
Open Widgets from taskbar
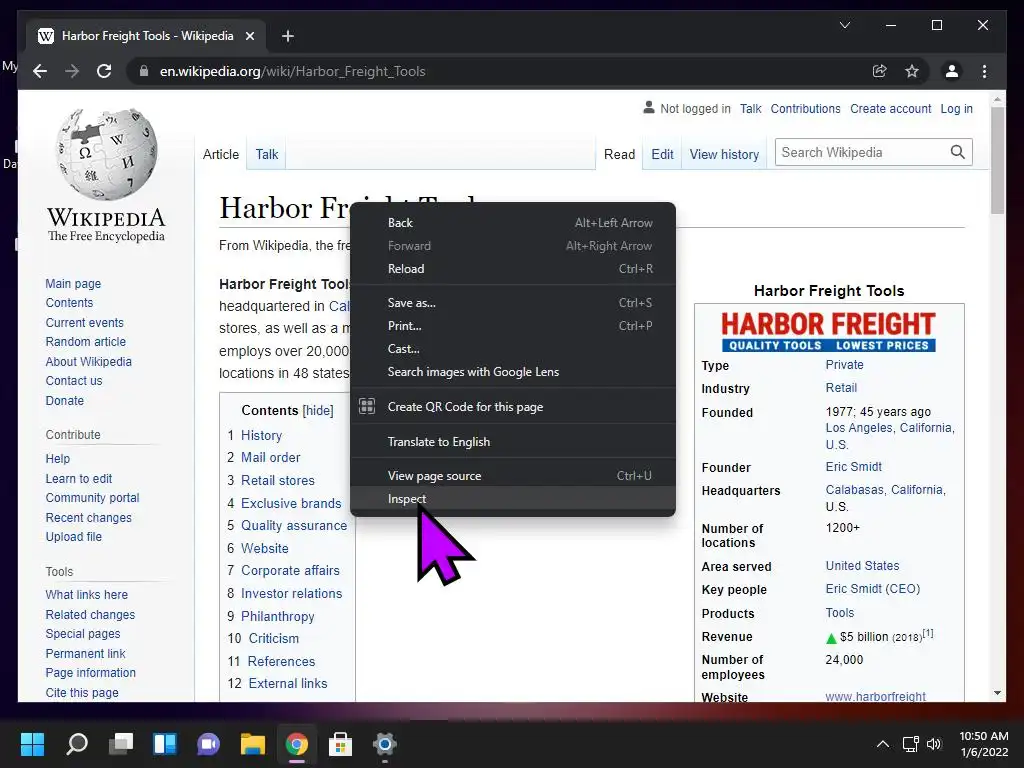165,744
